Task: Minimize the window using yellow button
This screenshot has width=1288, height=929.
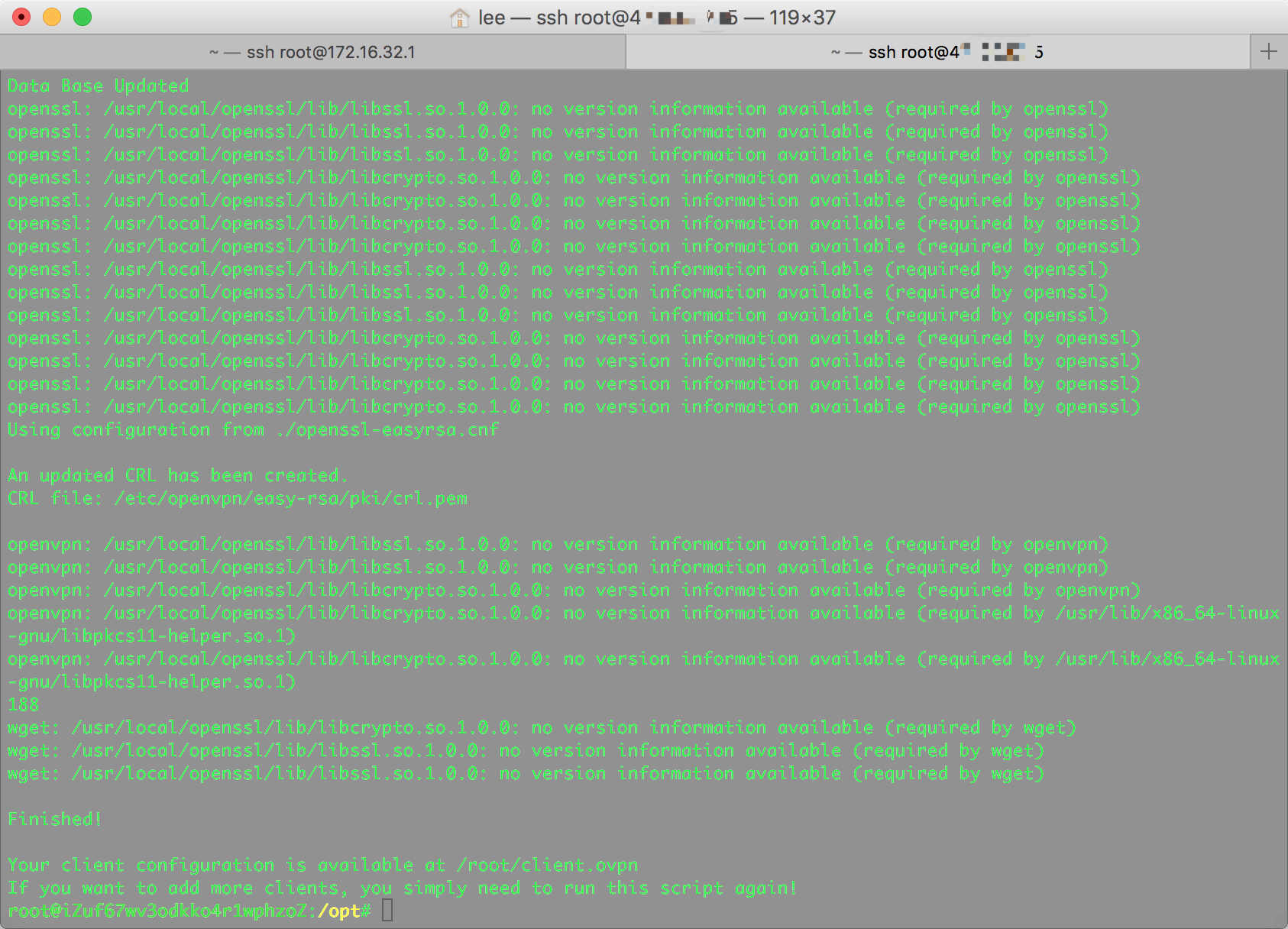Action: (52, 17)
